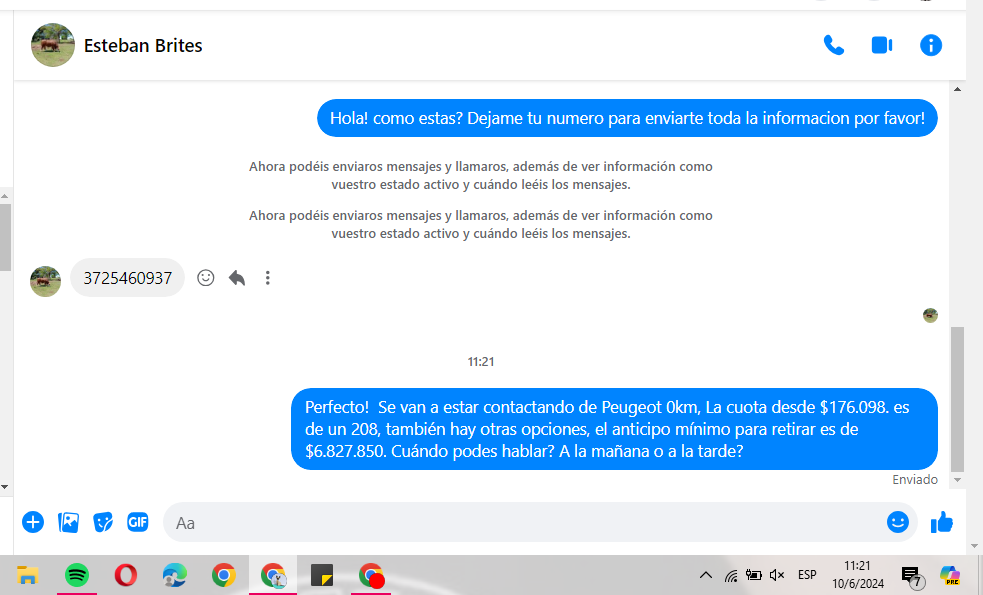Open Wi-Fi network settings in tray
This screenshot has height=595, width=983.
pyautogui.click(x=730, y=575)
